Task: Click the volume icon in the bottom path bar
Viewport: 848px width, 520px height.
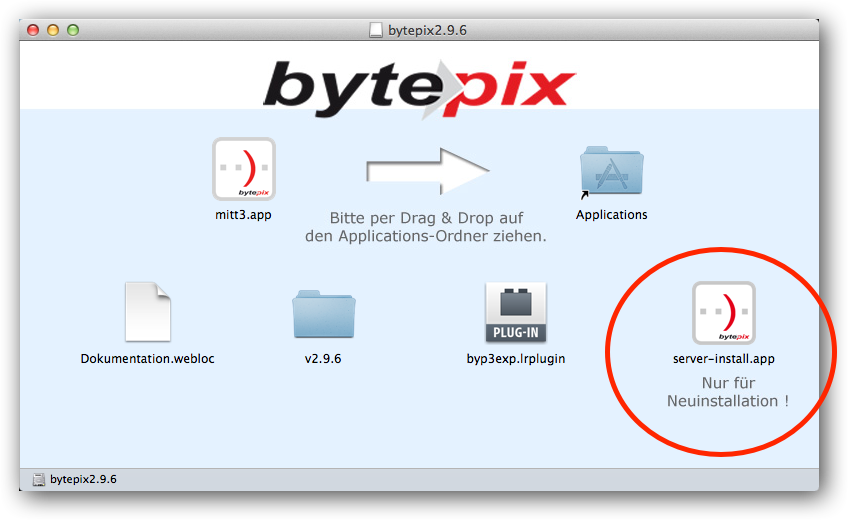Action: point(38,479)
